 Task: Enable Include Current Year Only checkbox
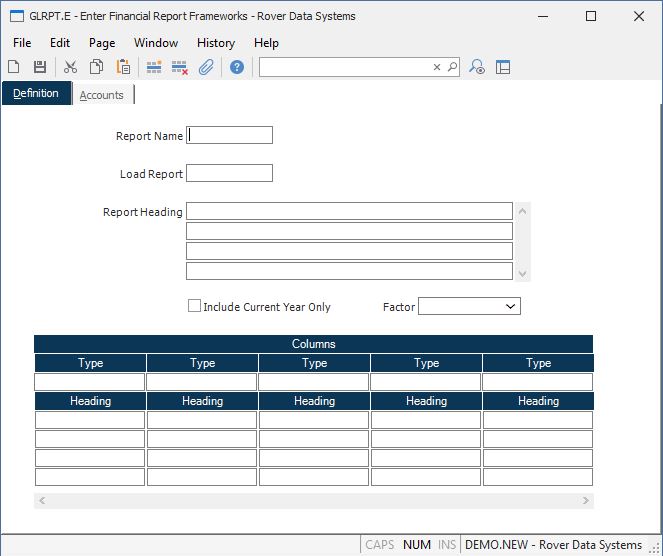point(195,306)
